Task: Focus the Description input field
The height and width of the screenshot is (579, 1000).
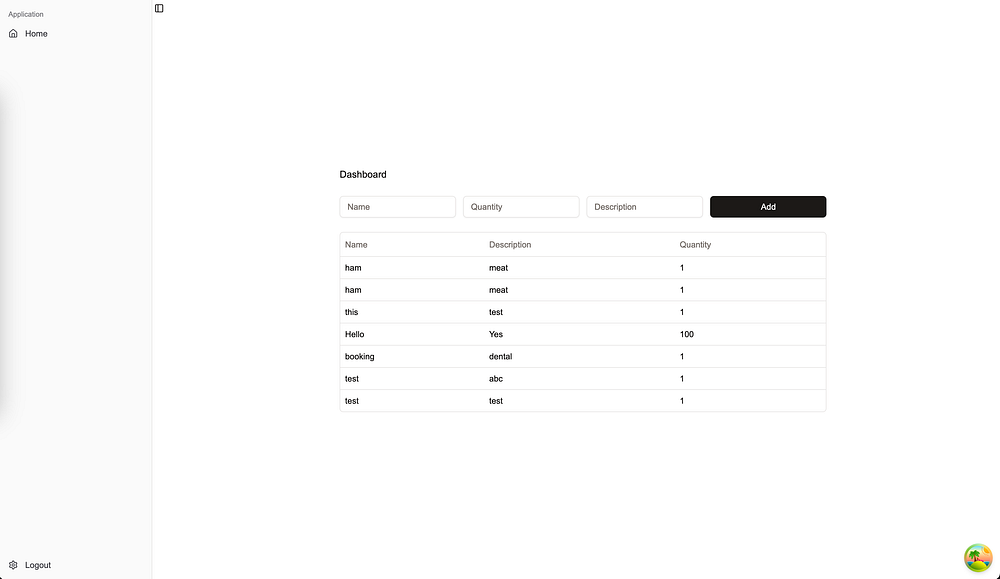Action: point(644,207)
